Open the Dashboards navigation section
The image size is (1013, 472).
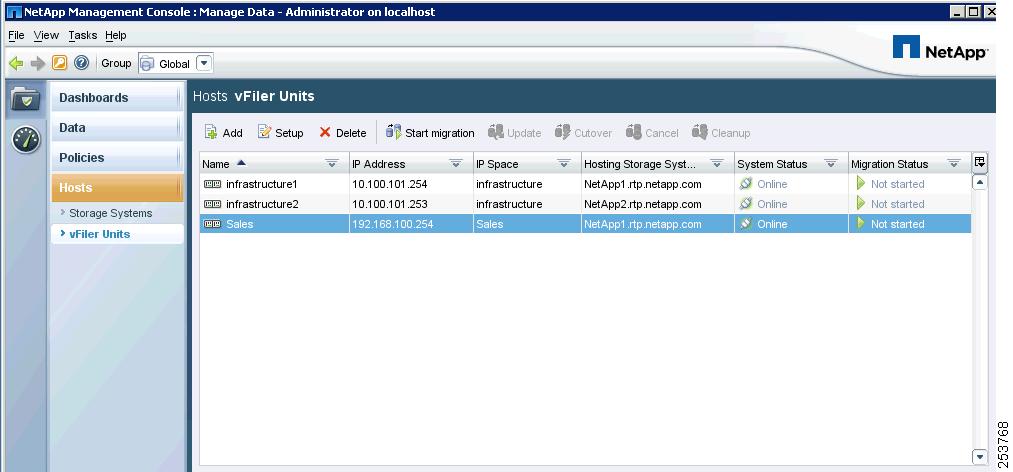tap(117, 97)
